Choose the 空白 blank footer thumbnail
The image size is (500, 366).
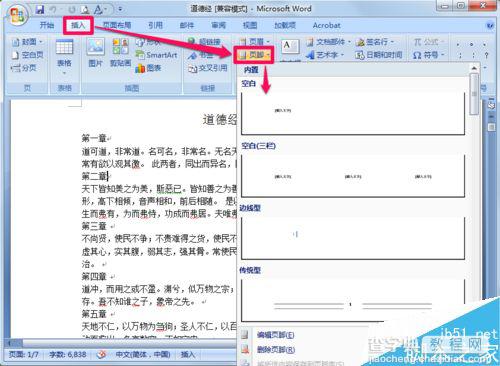[353, 113]
